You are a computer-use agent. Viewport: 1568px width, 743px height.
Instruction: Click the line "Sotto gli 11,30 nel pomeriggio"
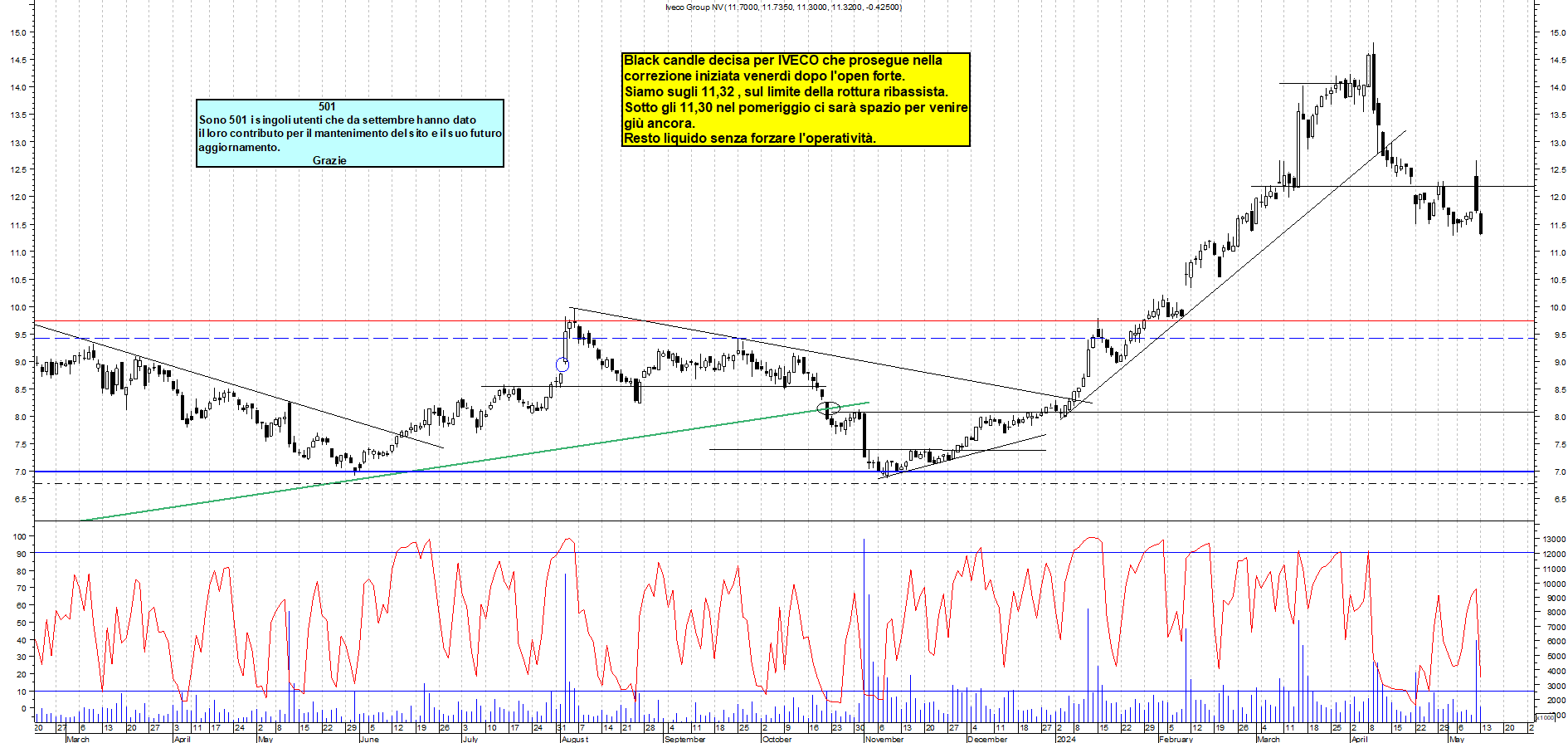pos(796,108)
